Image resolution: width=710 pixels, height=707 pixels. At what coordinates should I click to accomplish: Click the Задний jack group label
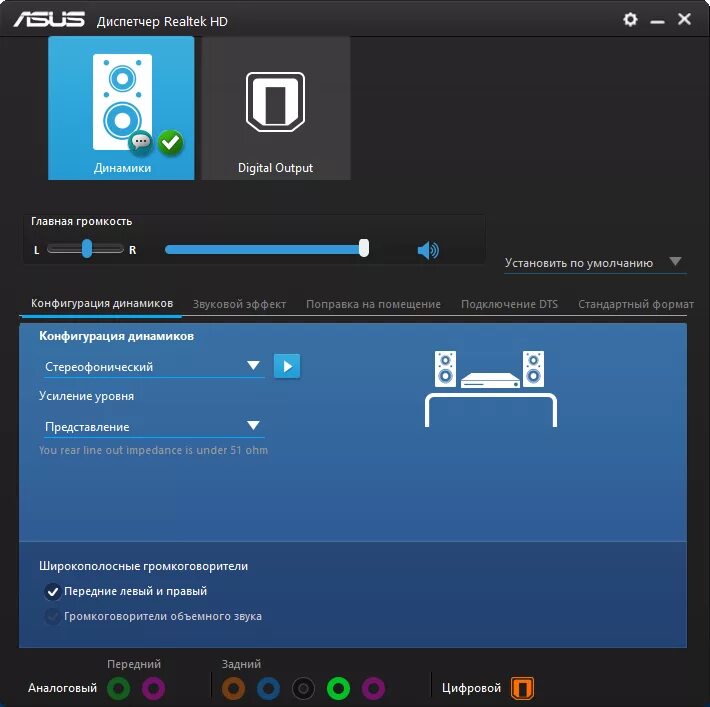(241, 664)
